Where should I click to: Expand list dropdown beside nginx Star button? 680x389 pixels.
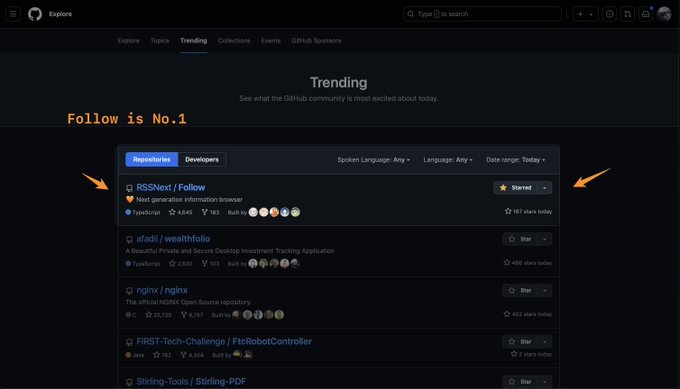(545, 290)
